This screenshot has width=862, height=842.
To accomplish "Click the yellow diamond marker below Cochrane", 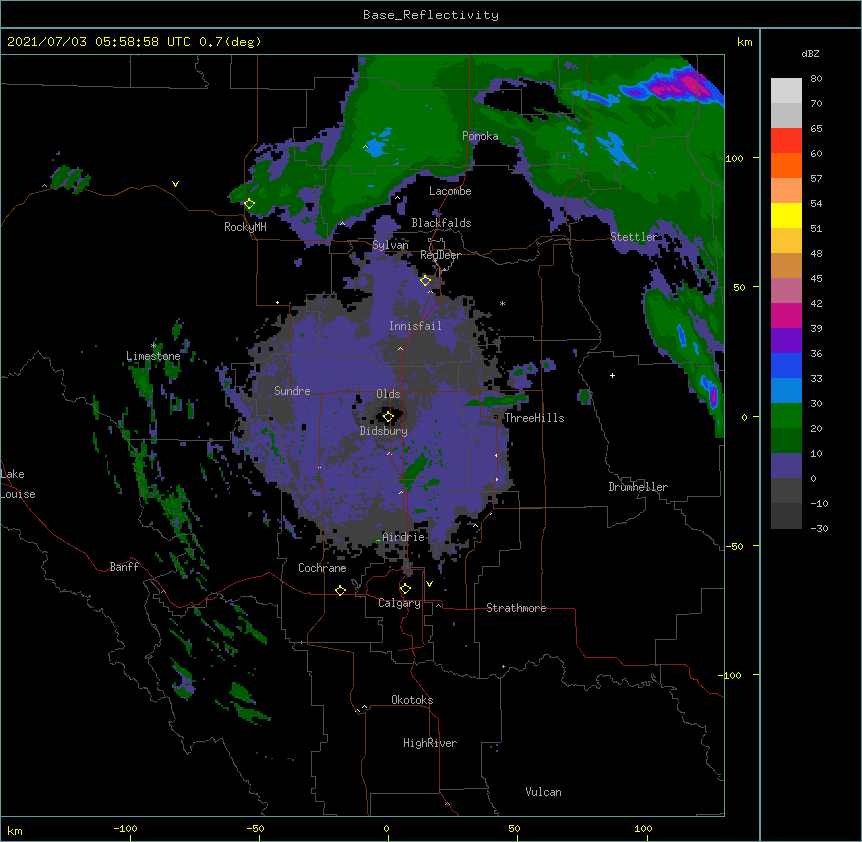I will (x=340, y=590).
